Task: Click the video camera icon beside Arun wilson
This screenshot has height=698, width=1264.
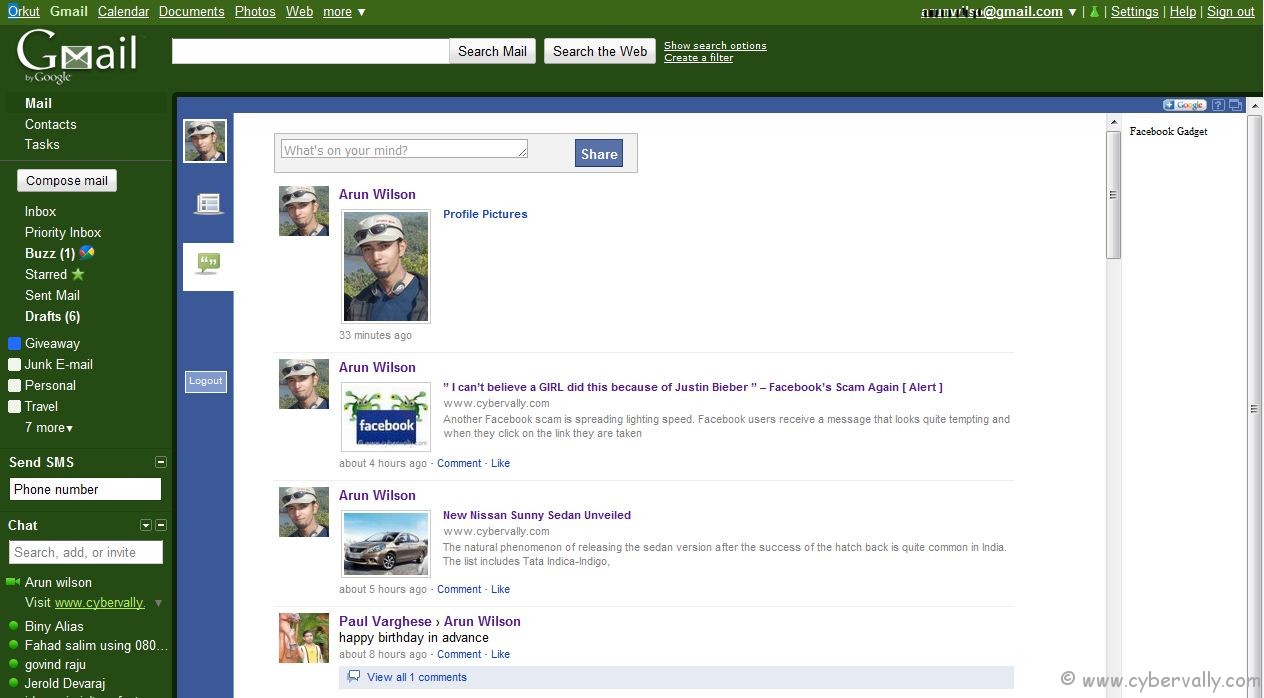Action: point(13,582)
